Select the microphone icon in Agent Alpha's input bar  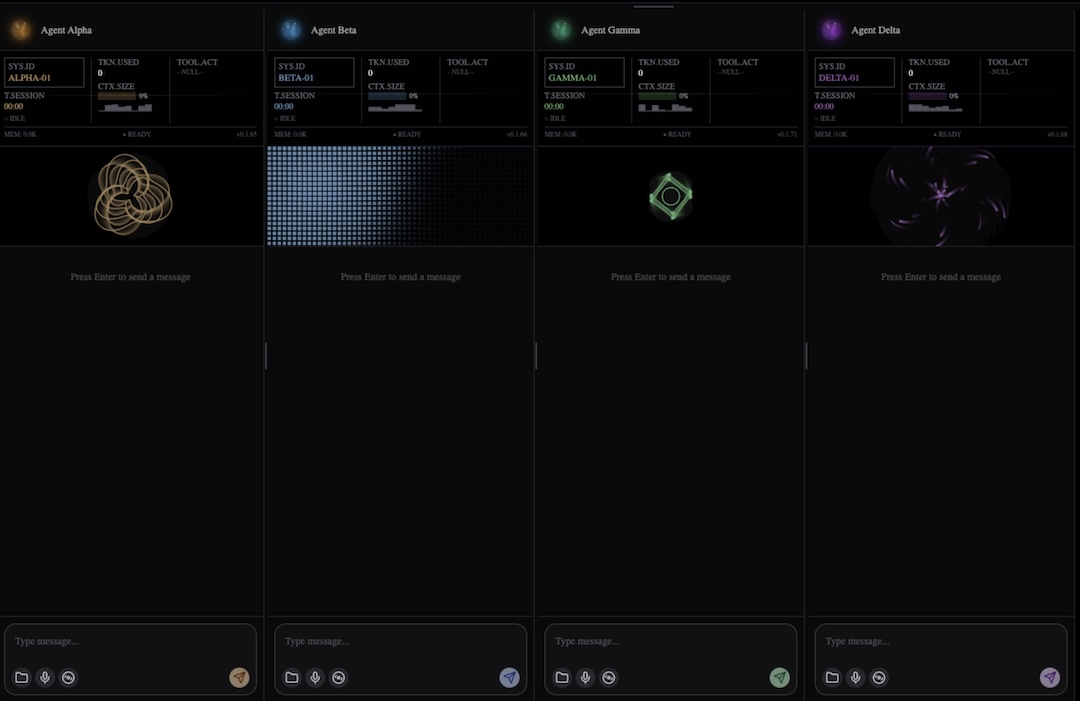44,677
